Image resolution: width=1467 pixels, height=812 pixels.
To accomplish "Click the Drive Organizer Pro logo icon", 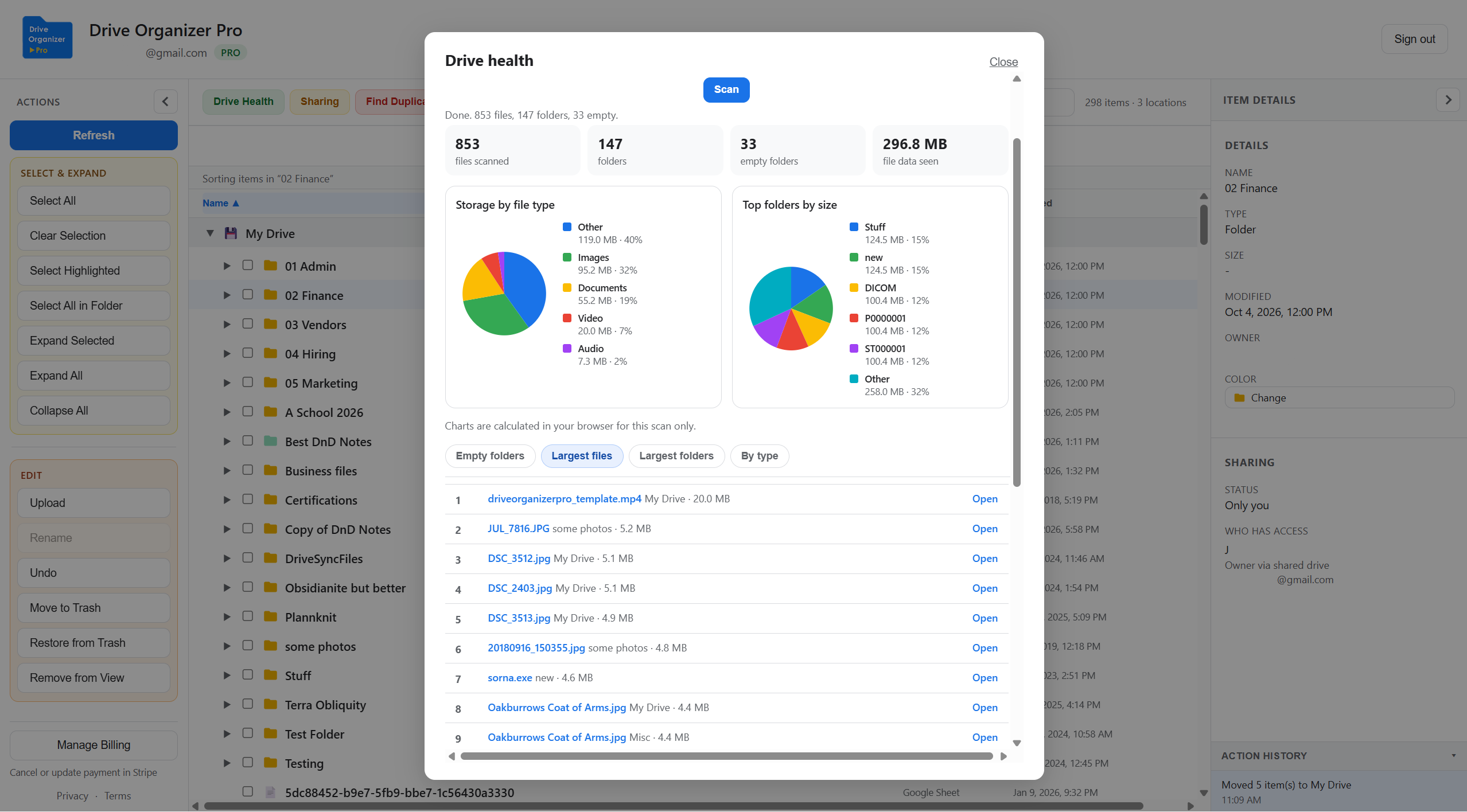I will 47,38.
